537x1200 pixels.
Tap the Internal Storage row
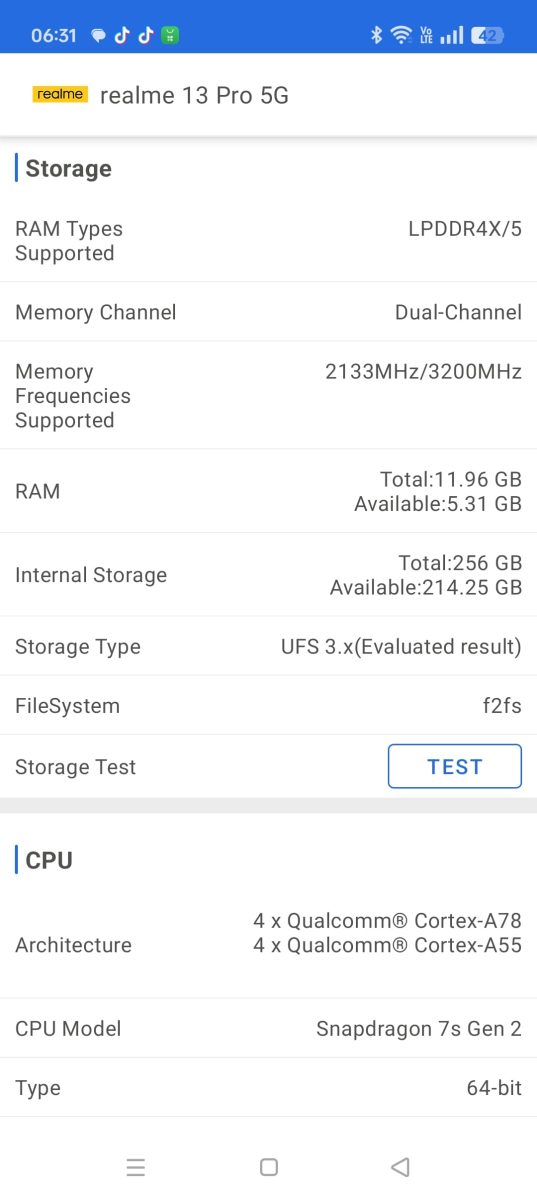(268, 575)
